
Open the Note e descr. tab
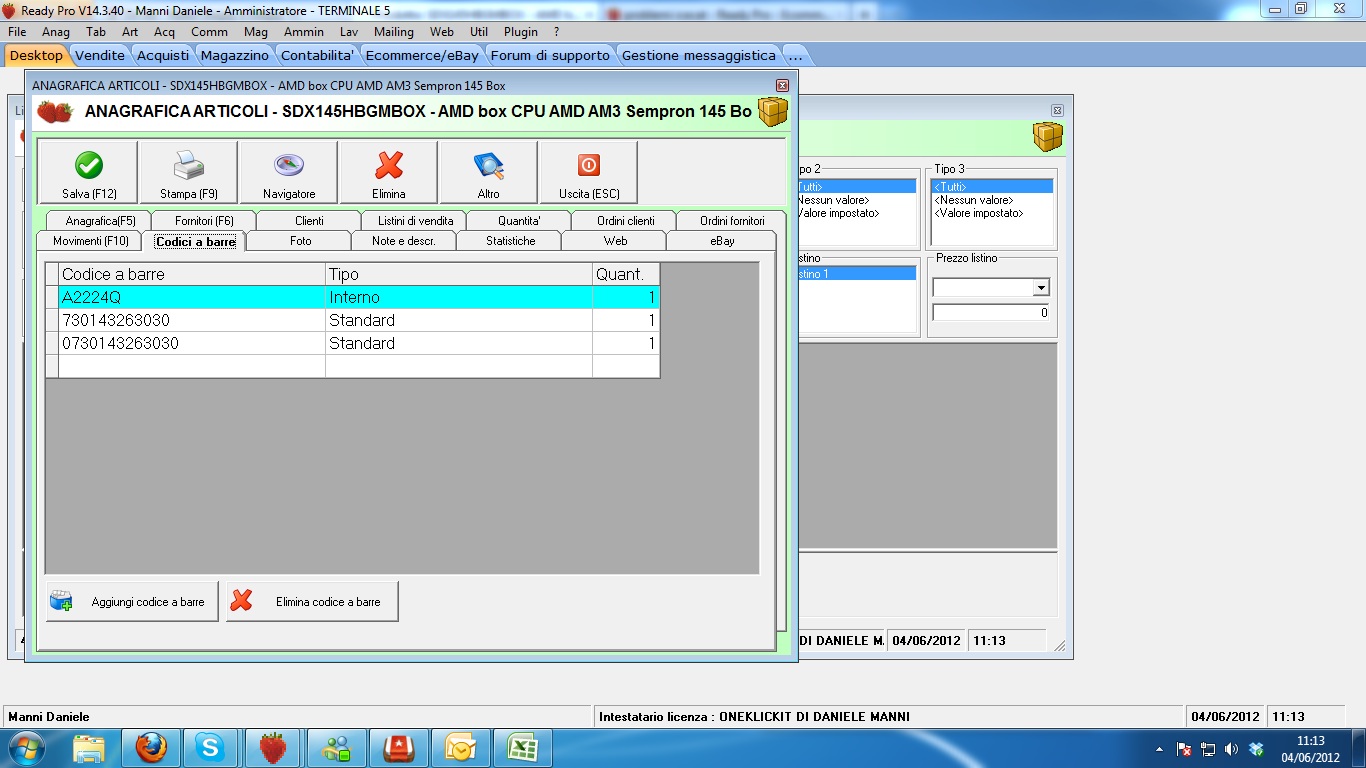pyautogui.click(x=405, y=241)
